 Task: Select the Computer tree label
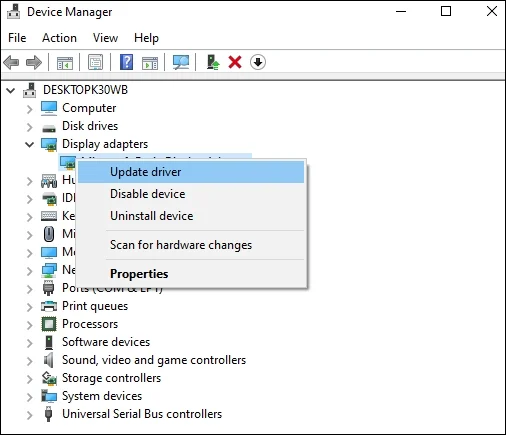tap(89, 108)
